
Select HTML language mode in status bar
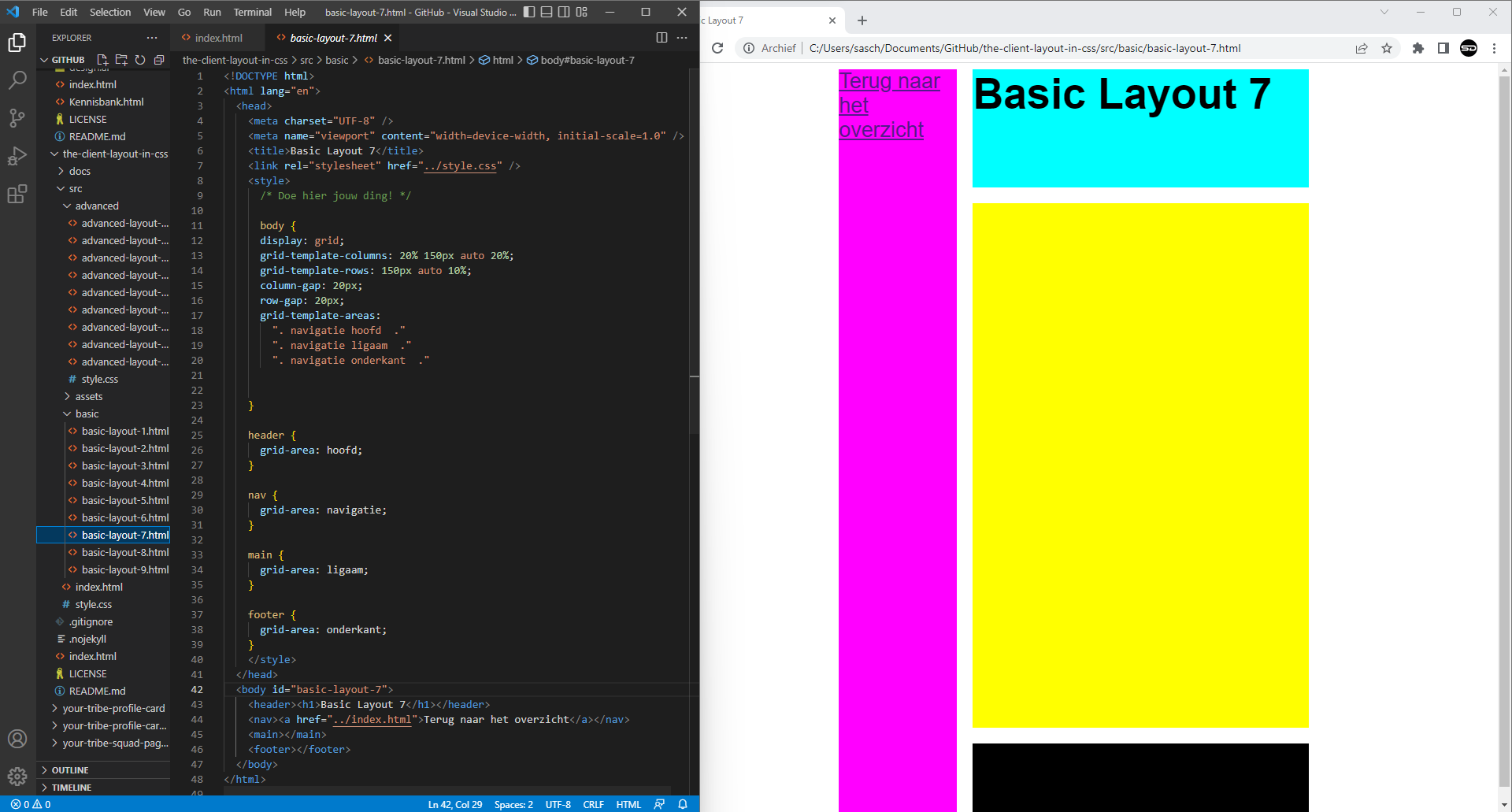click(628, 804)
